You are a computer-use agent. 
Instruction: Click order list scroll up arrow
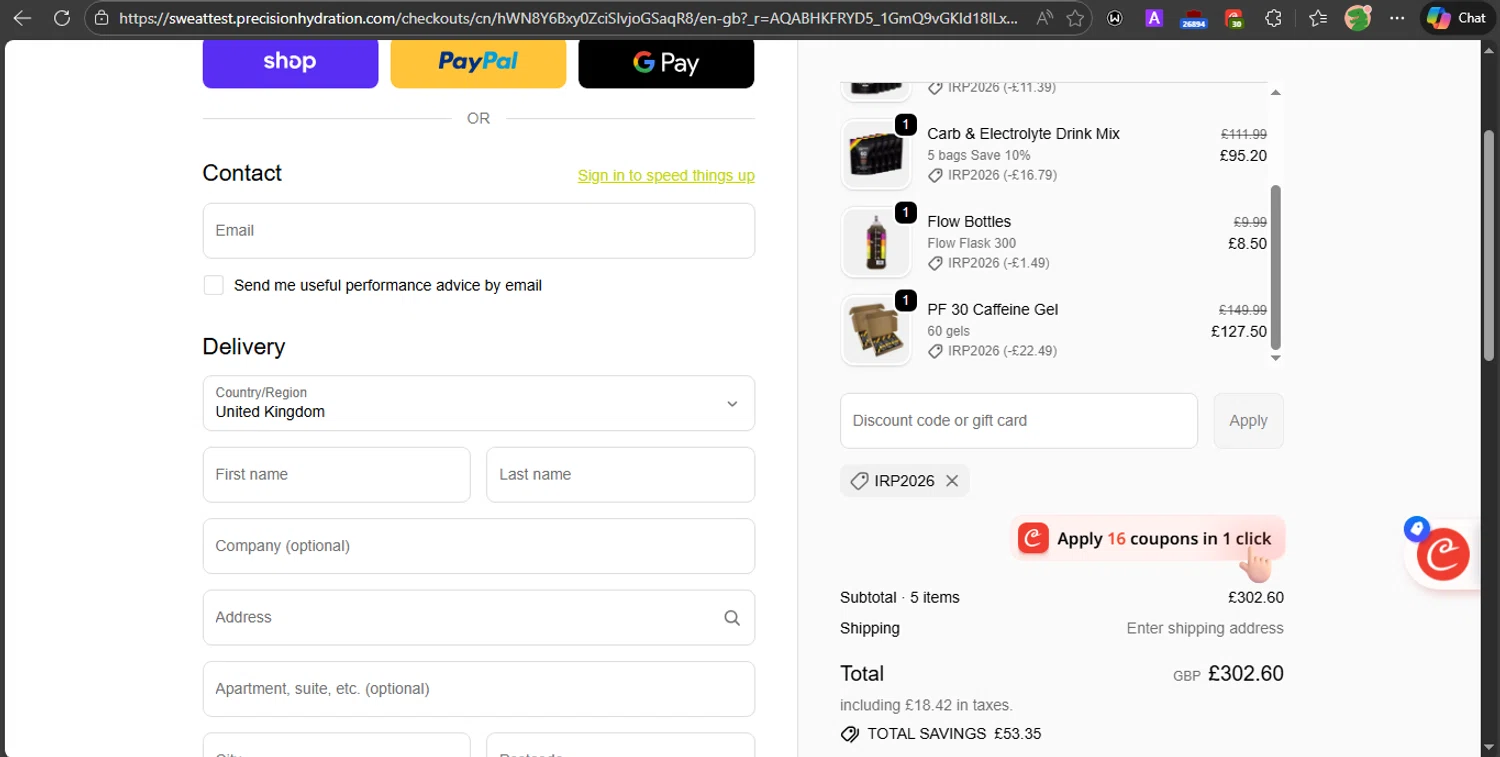click(1275, 92)
